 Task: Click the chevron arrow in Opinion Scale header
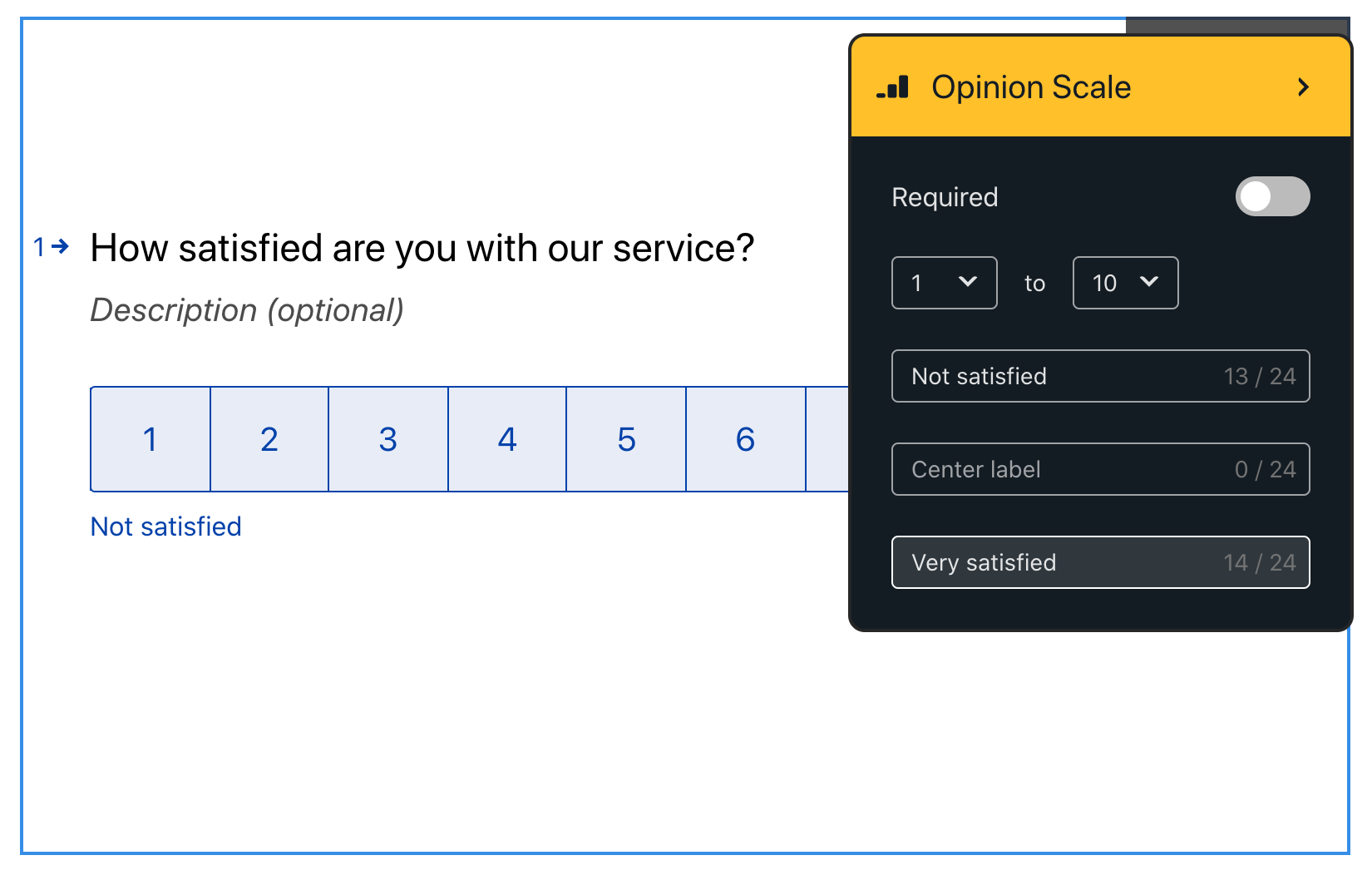point(1303,87)
